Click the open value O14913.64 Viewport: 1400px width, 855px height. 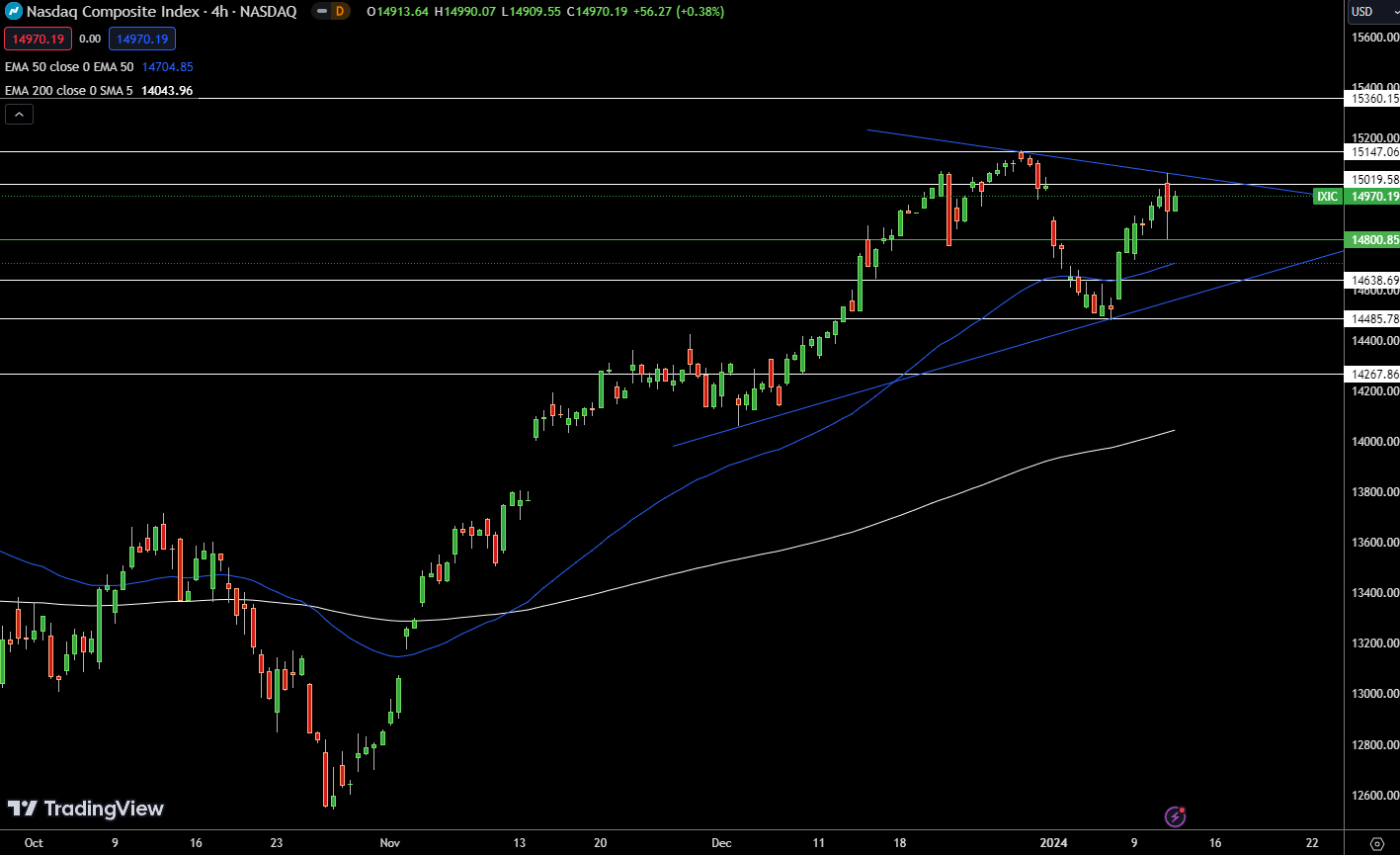point(399,12)
